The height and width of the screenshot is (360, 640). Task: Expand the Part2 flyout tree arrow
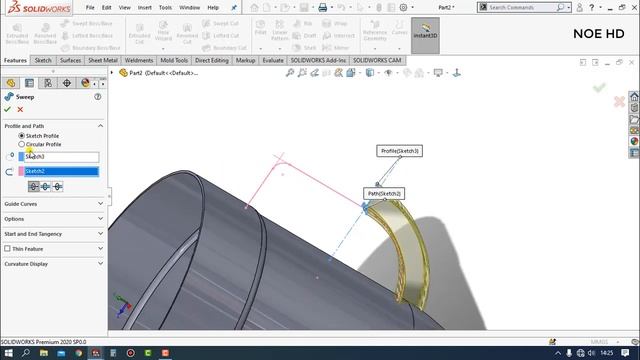coord(112,73)
